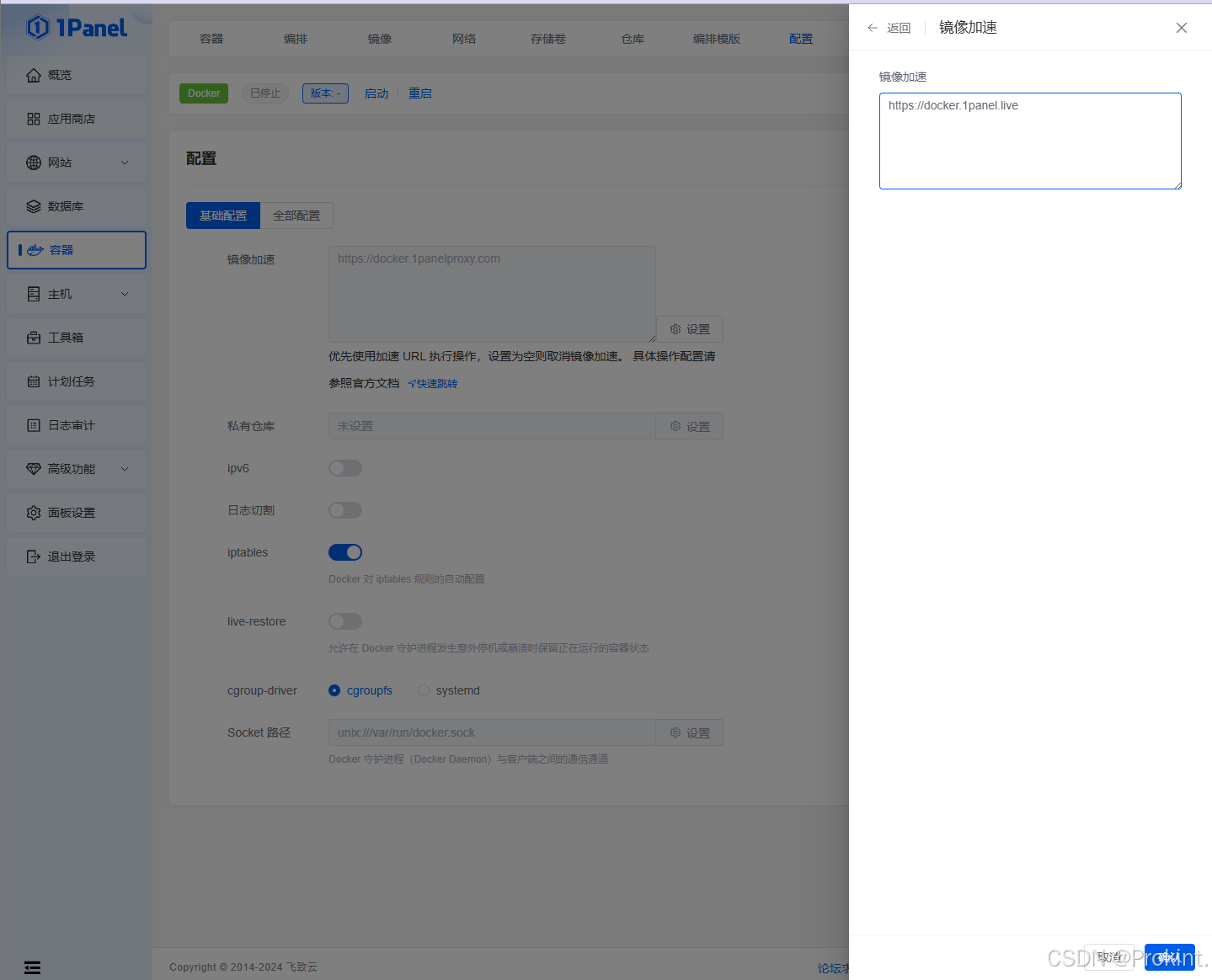Viewport: 1212px width, 980px height.
Task: Focus the drawer 镜像加速 textarea
Action: (1030, 141)
